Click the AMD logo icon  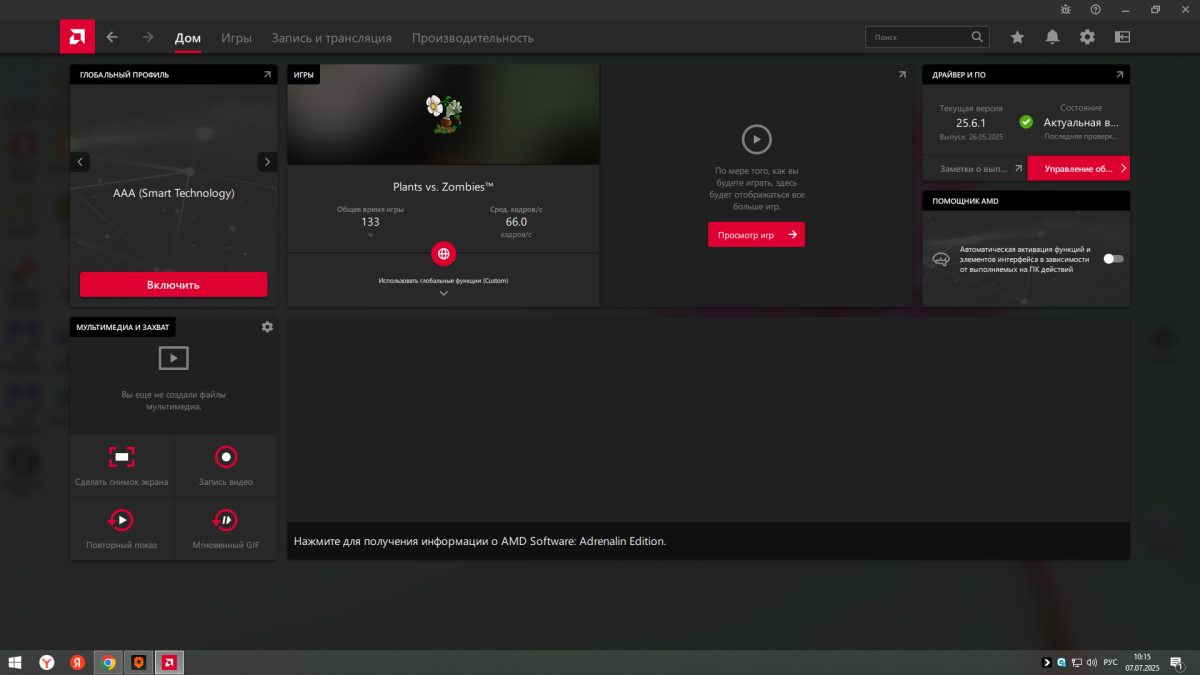[77, 37]
